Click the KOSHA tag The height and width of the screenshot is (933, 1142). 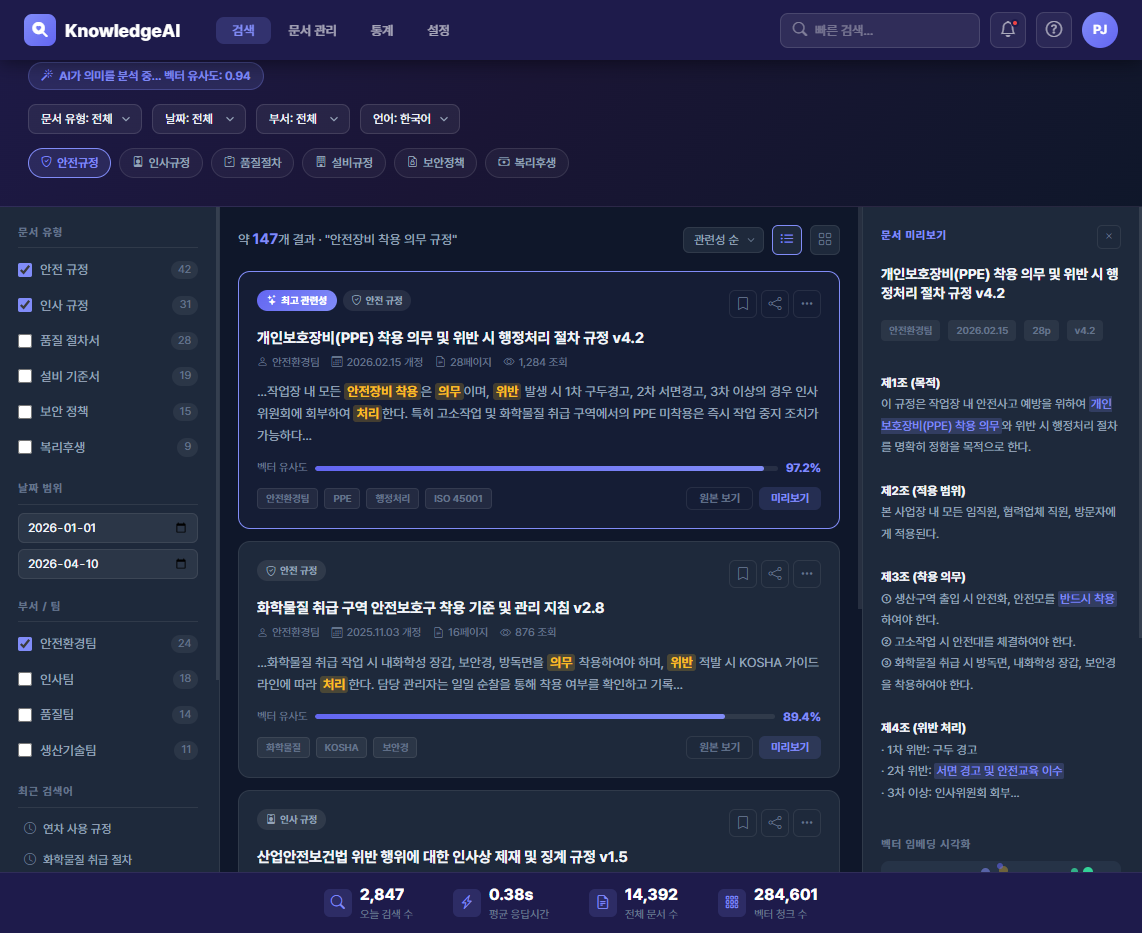[342, 748]
